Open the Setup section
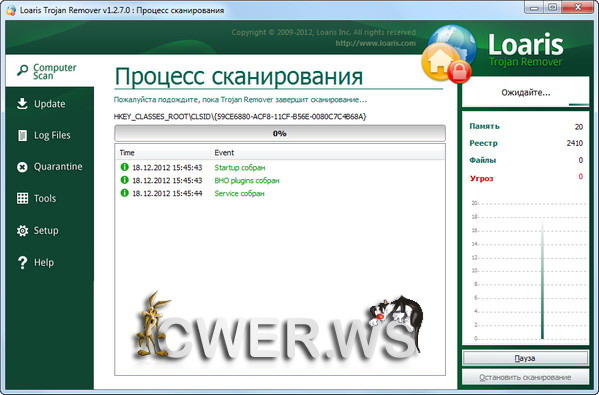 [x=50, y=230]
